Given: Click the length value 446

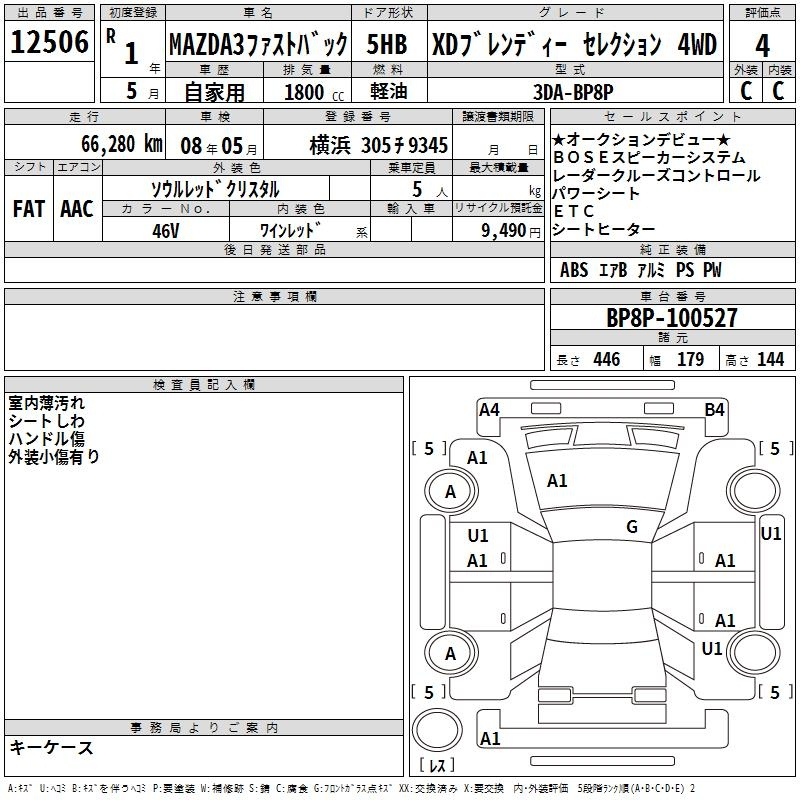Looking at the screenshot, I should tap(607, 359).
